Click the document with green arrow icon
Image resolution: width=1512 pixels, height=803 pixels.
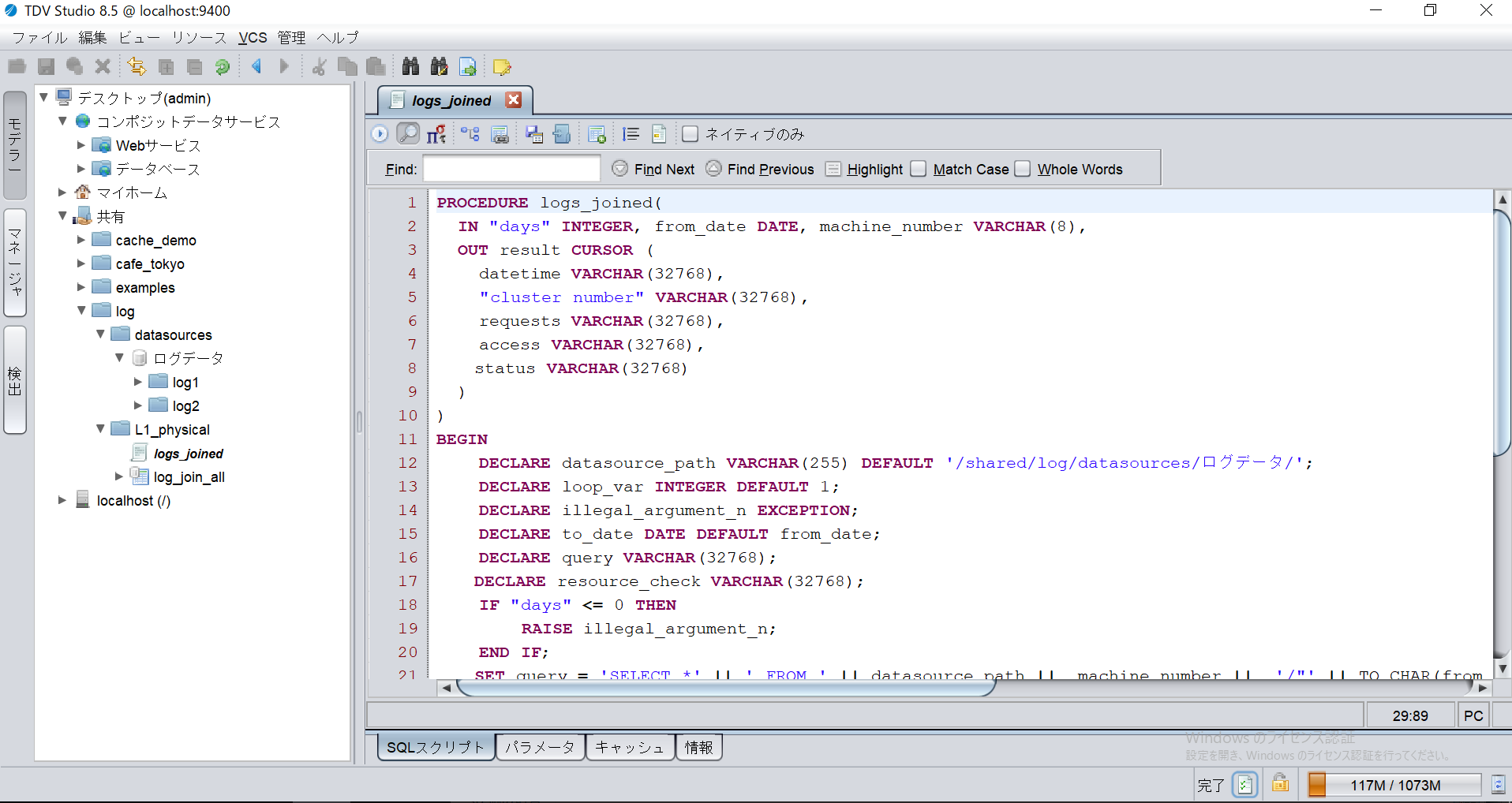click(468, 67)
